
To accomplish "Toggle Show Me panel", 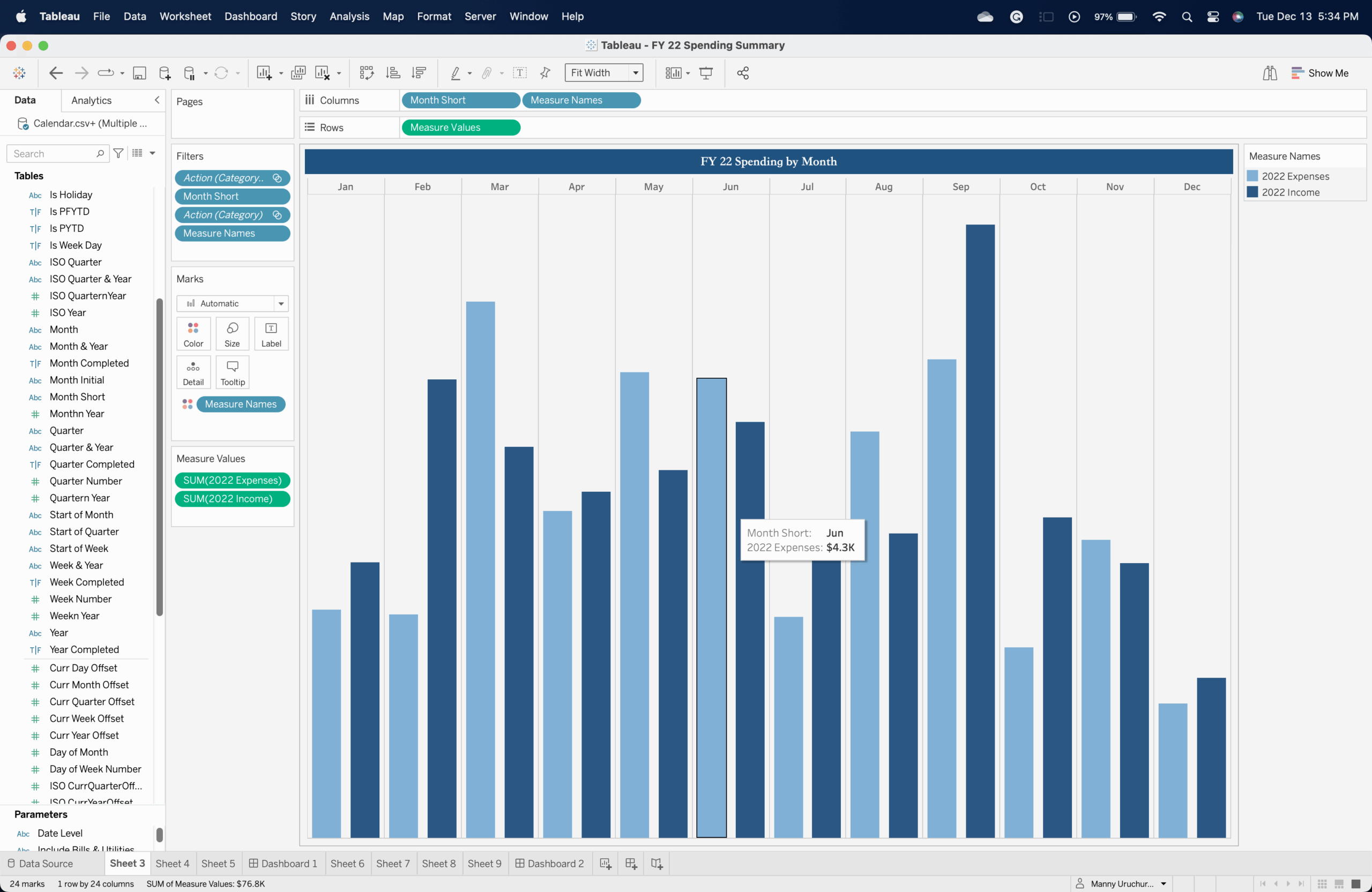I will pyautogui.click(x=1319, y=73).
